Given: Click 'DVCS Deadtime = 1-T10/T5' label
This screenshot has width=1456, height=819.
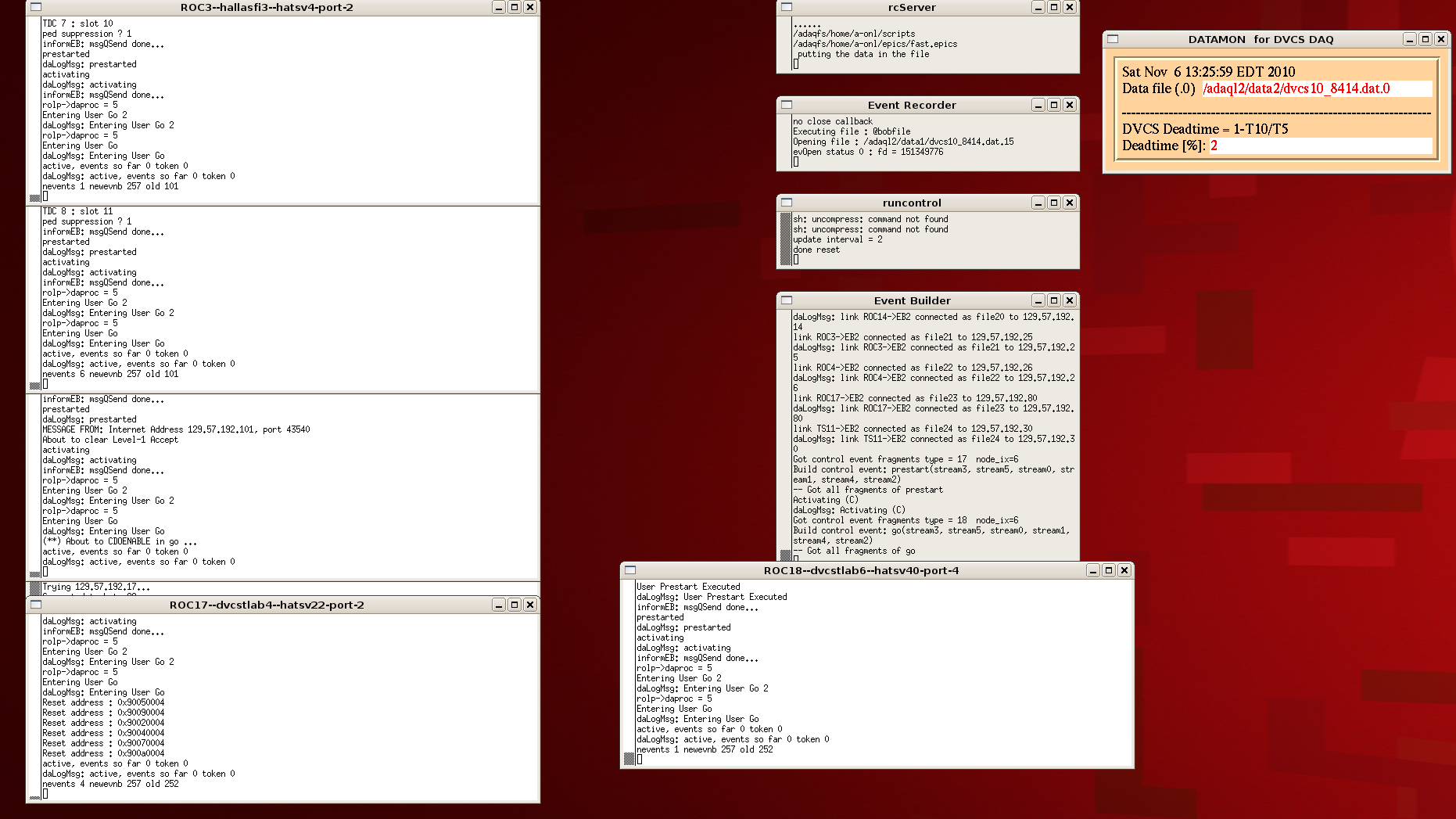Looking at the screenshot, I should point(1205,129).
